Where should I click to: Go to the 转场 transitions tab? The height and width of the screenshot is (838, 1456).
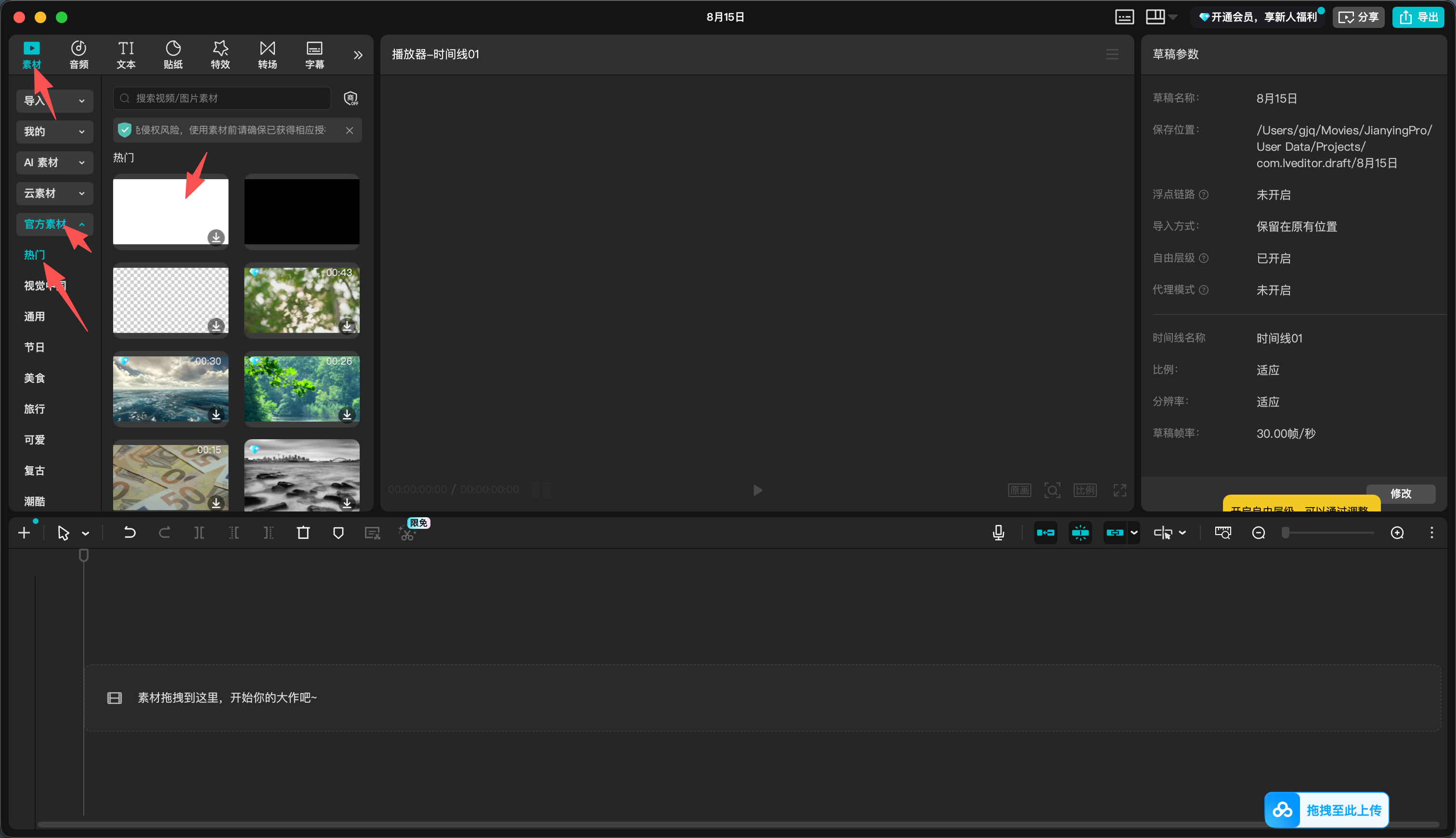pos(268,55)
